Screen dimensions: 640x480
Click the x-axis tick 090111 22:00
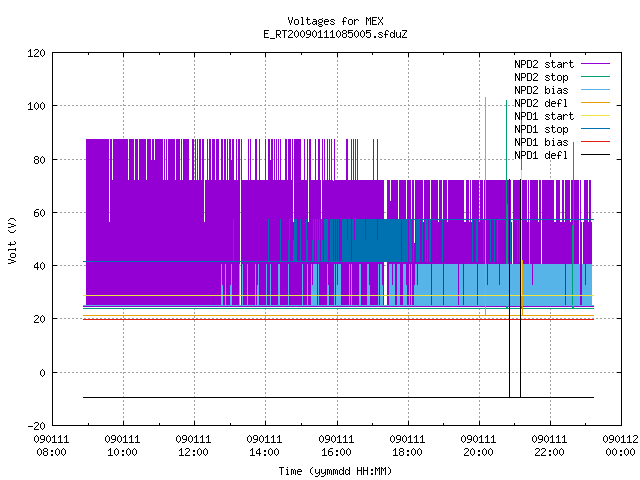click(549, 446)
